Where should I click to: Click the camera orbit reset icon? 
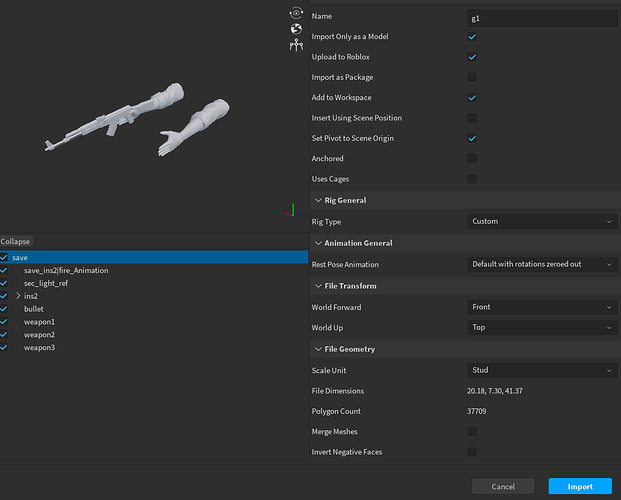[295, 12]
